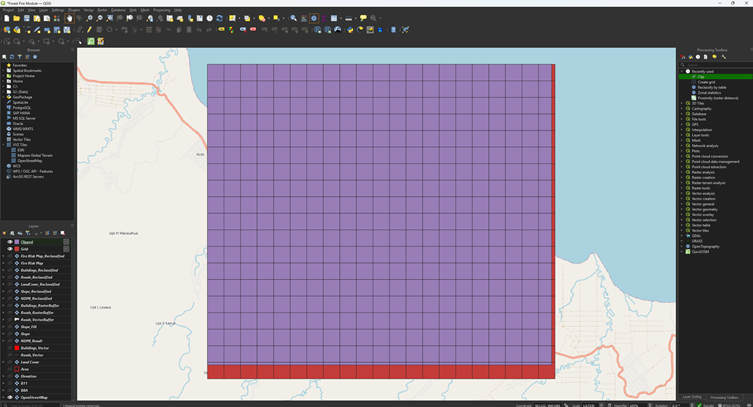Click the Open Project folder icon
Viewport: 753px width, 407px height.
pos(15,18)
